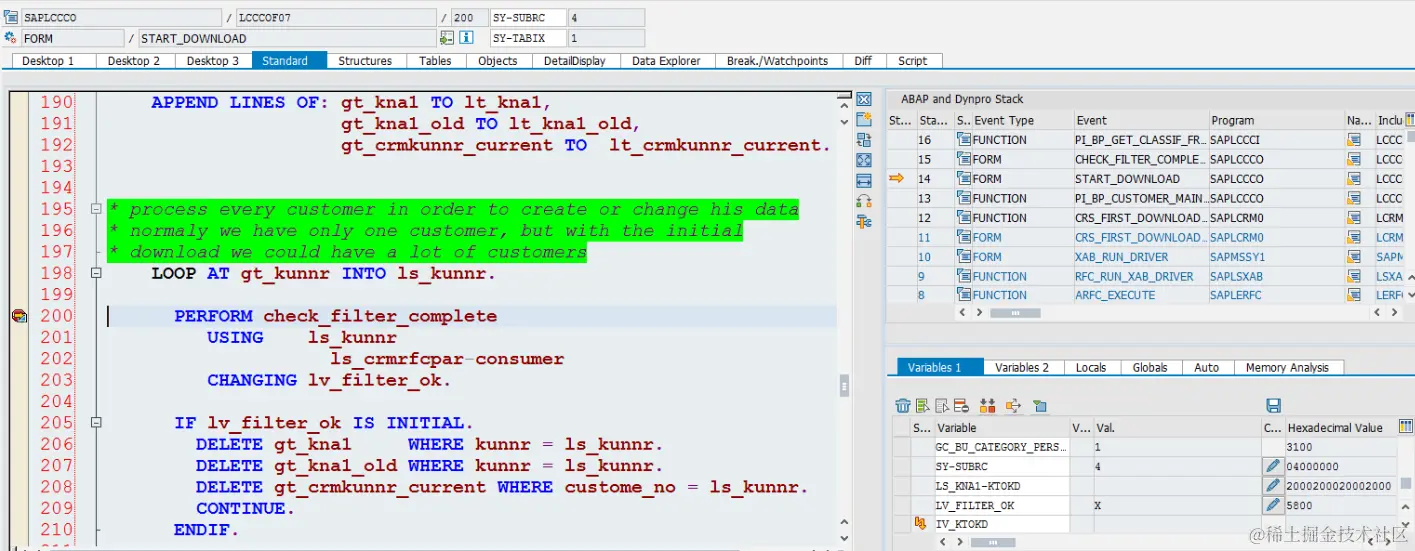Collapse the comment block at line 195
Image resolution: width=1415 pixels, height=551 pixels.
point(96,209)
